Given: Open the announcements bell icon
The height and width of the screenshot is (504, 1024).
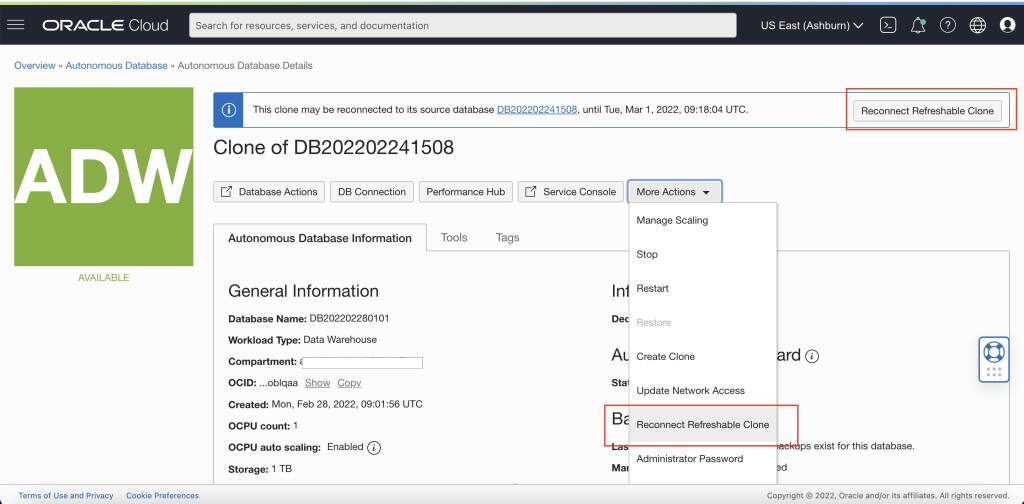Looking at the screenshot, I should click(918, 25).
